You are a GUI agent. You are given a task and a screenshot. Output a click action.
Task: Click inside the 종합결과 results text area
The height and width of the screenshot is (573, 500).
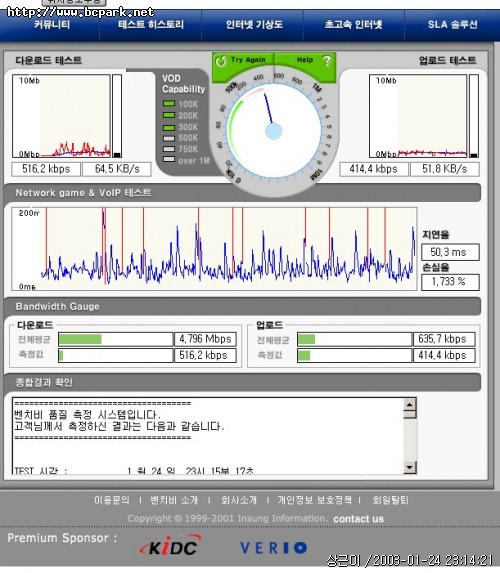coord(208,436)
